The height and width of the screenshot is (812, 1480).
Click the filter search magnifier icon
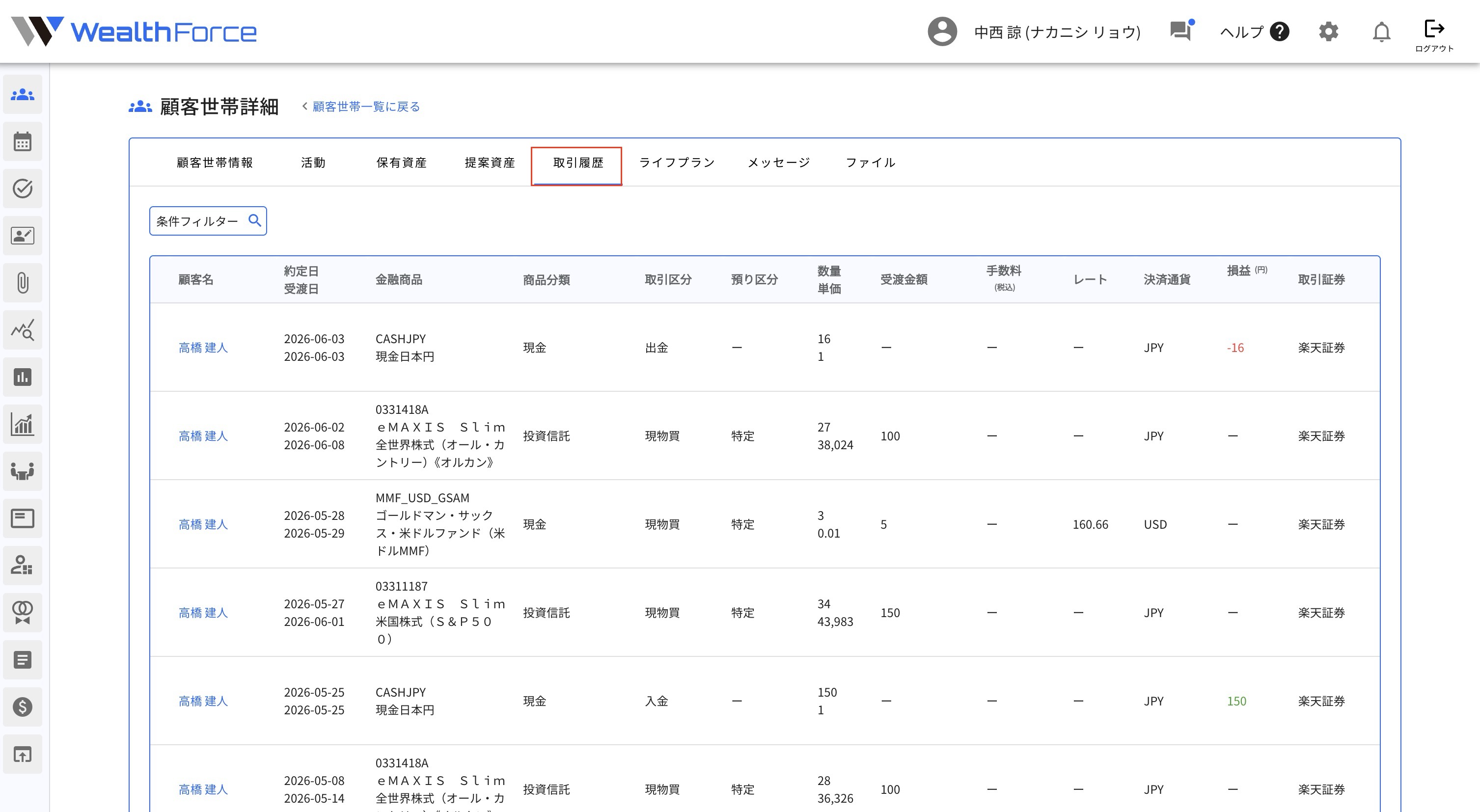coord(254,220)
